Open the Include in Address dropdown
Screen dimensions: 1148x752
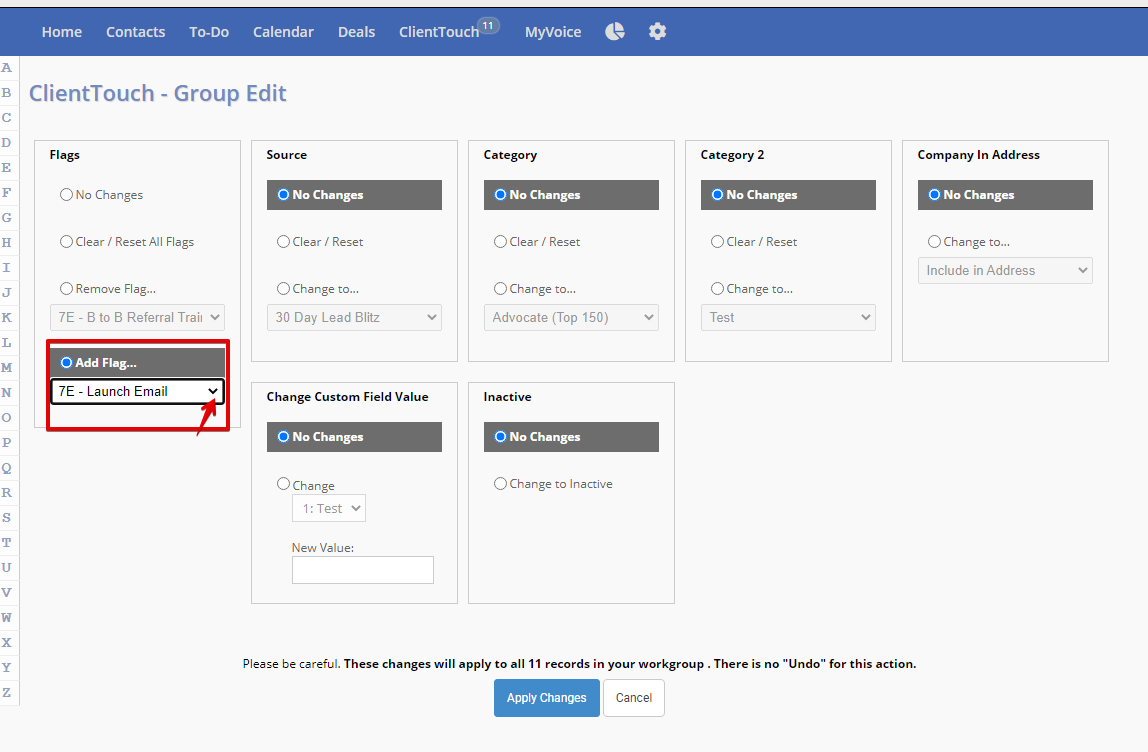[x=1005, y=270]
